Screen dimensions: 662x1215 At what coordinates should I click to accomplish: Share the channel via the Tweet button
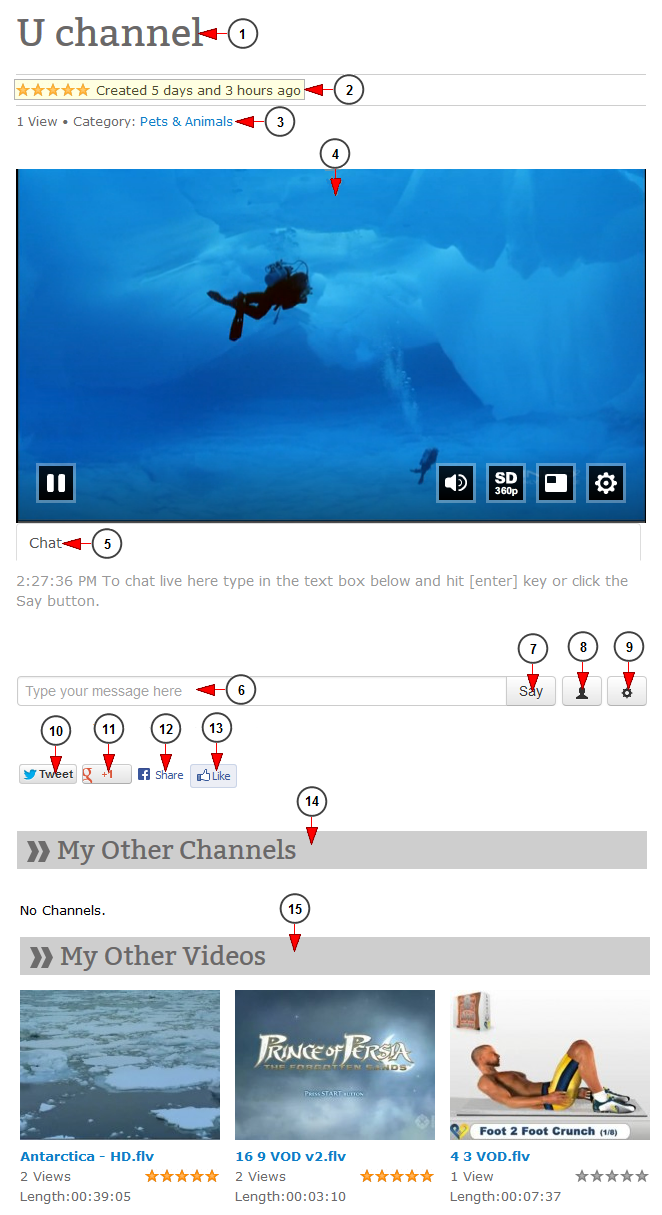coord(48,774)
